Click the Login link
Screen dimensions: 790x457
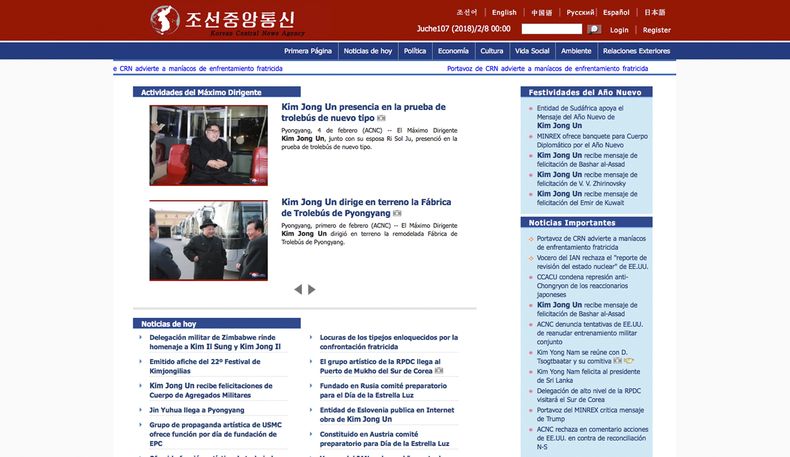[x=619, y=30]
